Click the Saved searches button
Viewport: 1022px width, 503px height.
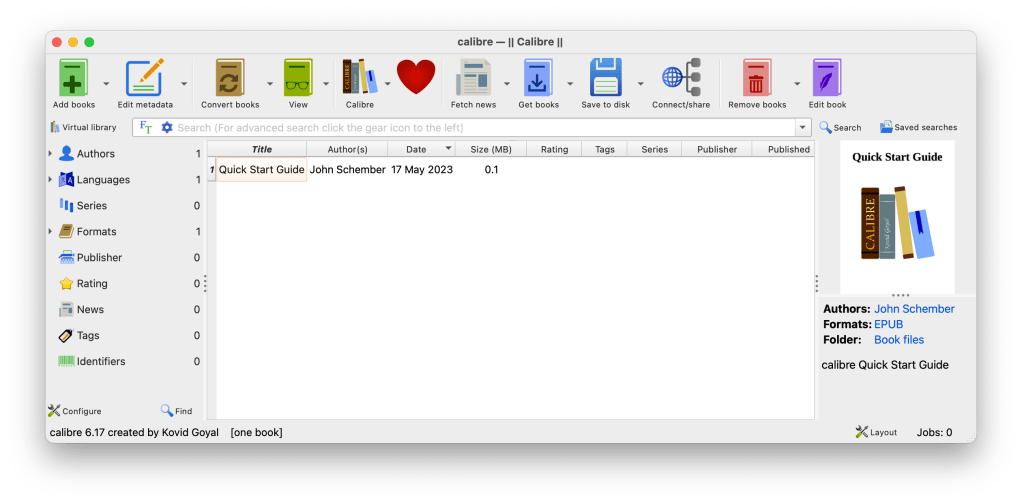tap(918, 128)
